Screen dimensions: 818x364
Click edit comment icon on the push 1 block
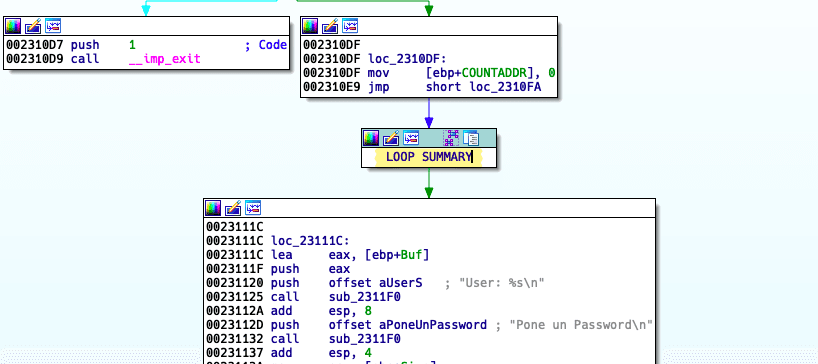click(x=33, y=26)
